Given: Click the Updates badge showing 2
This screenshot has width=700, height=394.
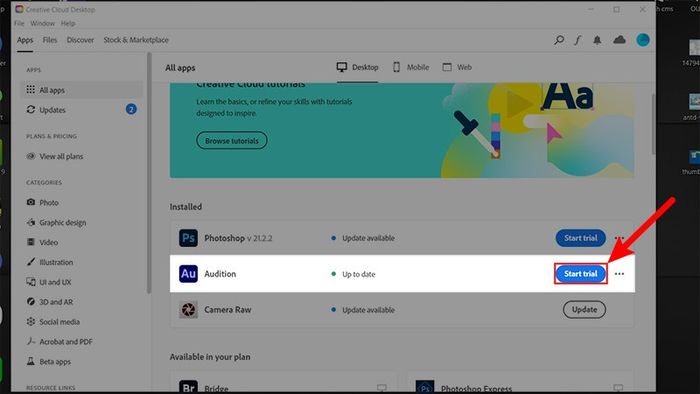Looking at the screenshot, I should click(131, 109).
